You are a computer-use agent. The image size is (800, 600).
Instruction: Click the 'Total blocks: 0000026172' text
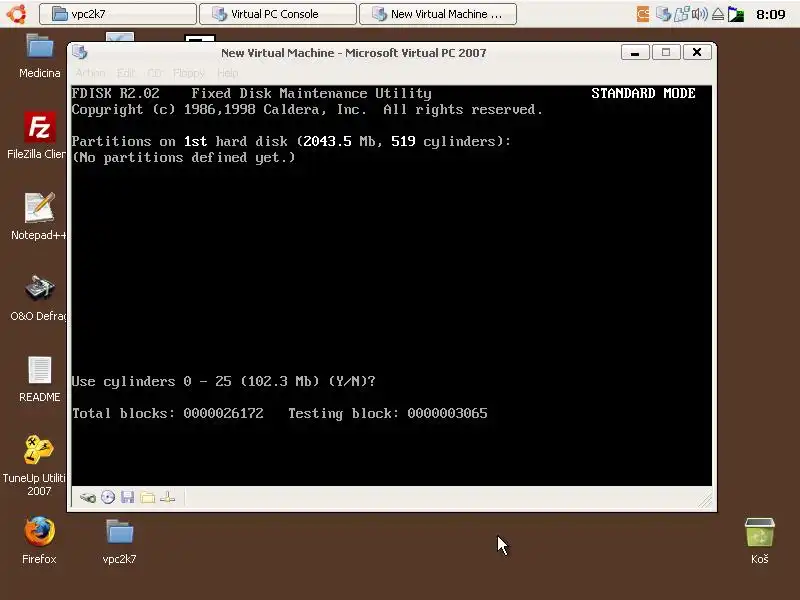tap(167, 413)
